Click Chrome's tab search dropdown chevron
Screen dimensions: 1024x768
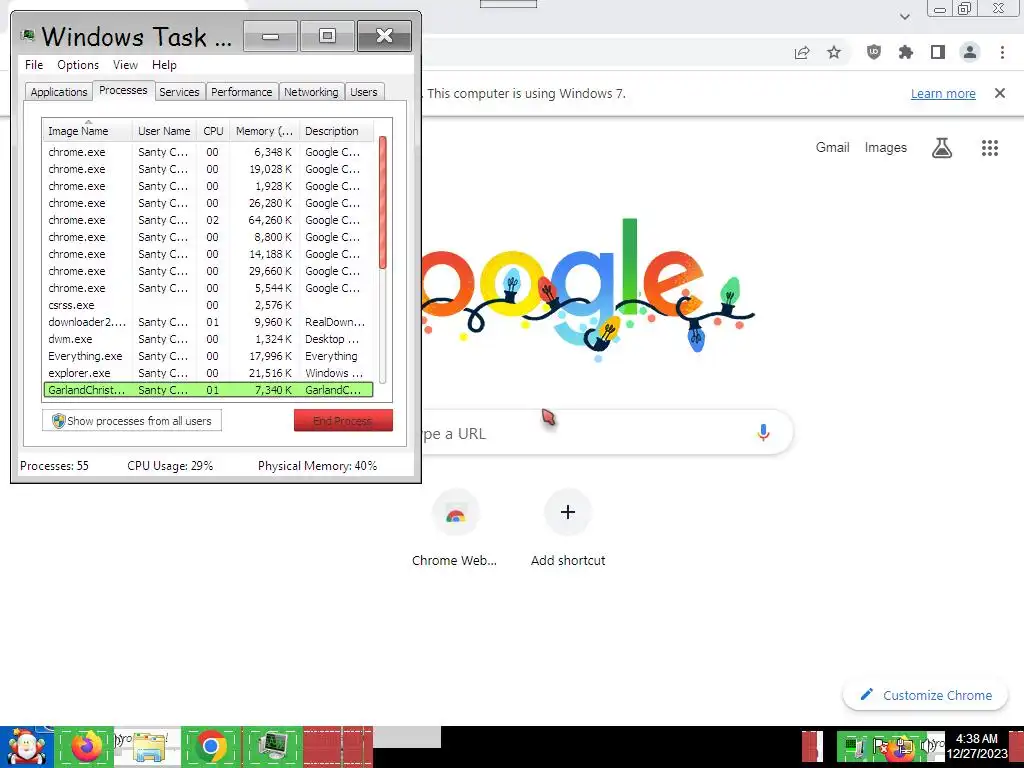click(x=904, y=17)
